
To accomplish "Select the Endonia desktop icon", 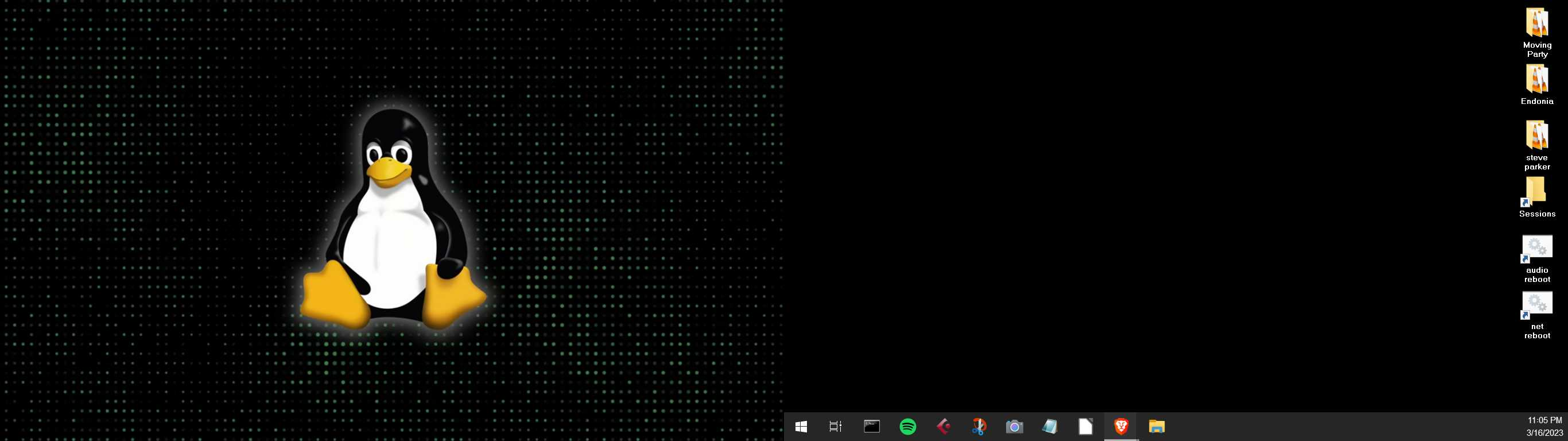I will pyautogui.click(x=1537, y=84).
